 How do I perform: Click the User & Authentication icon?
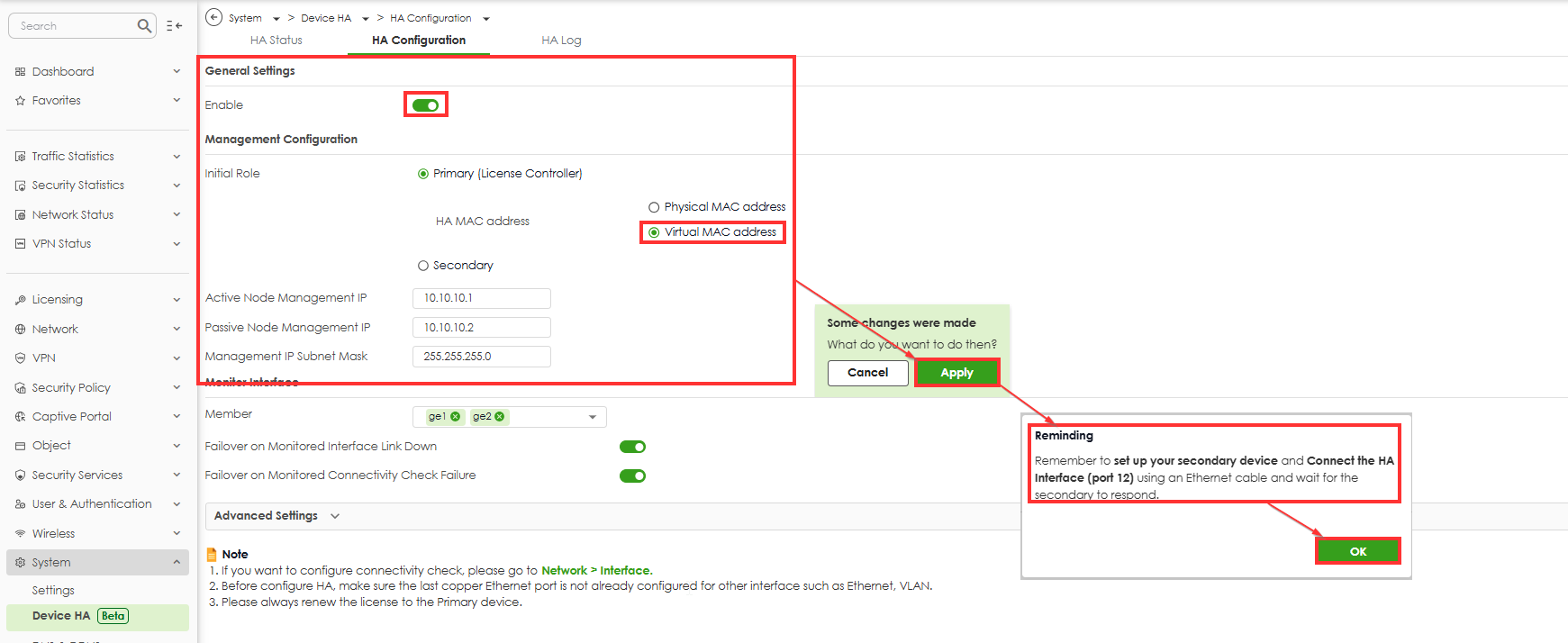click(20, 504)
